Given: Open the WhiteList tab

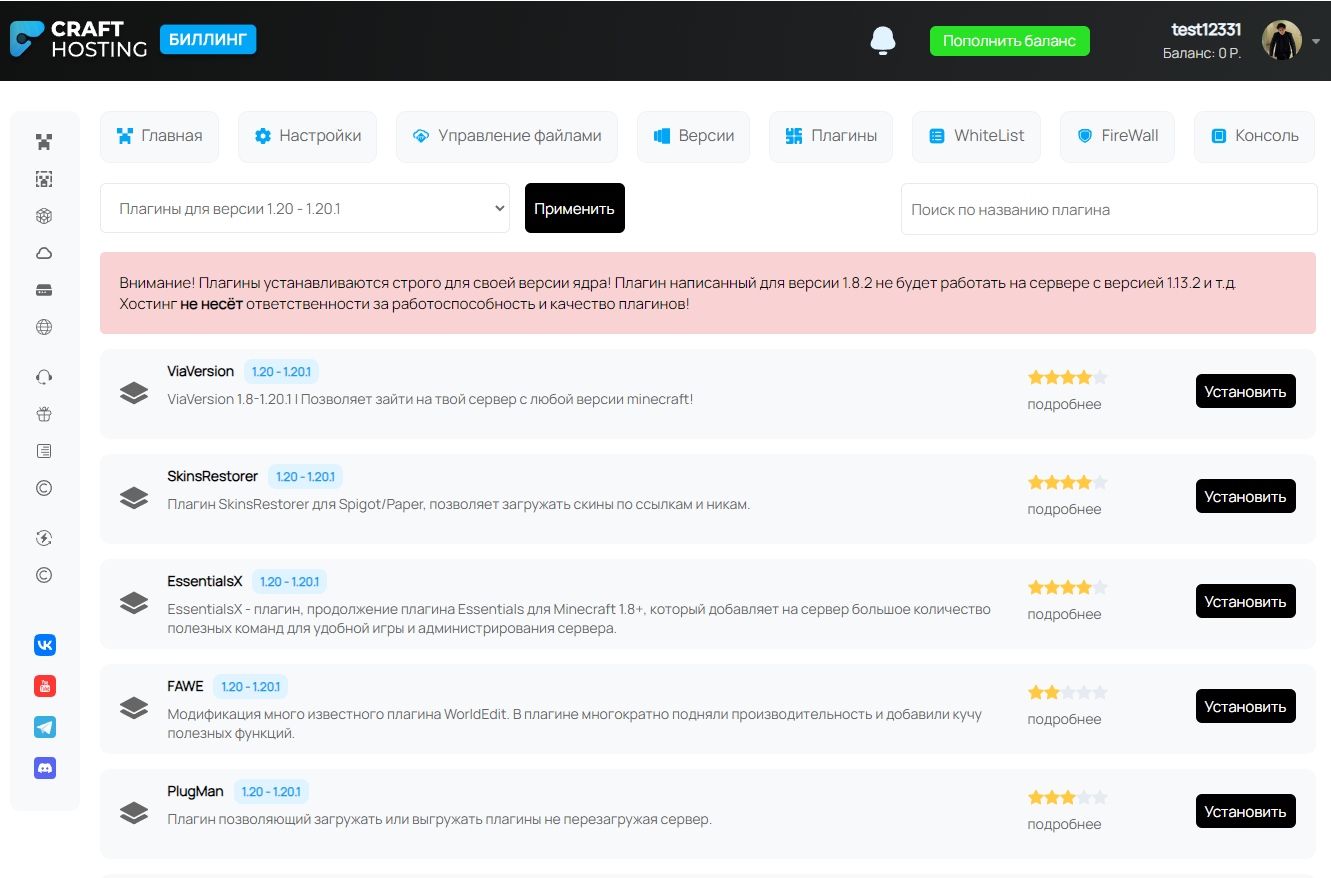Looking at the screenshot, I should [x=976, y=136].
